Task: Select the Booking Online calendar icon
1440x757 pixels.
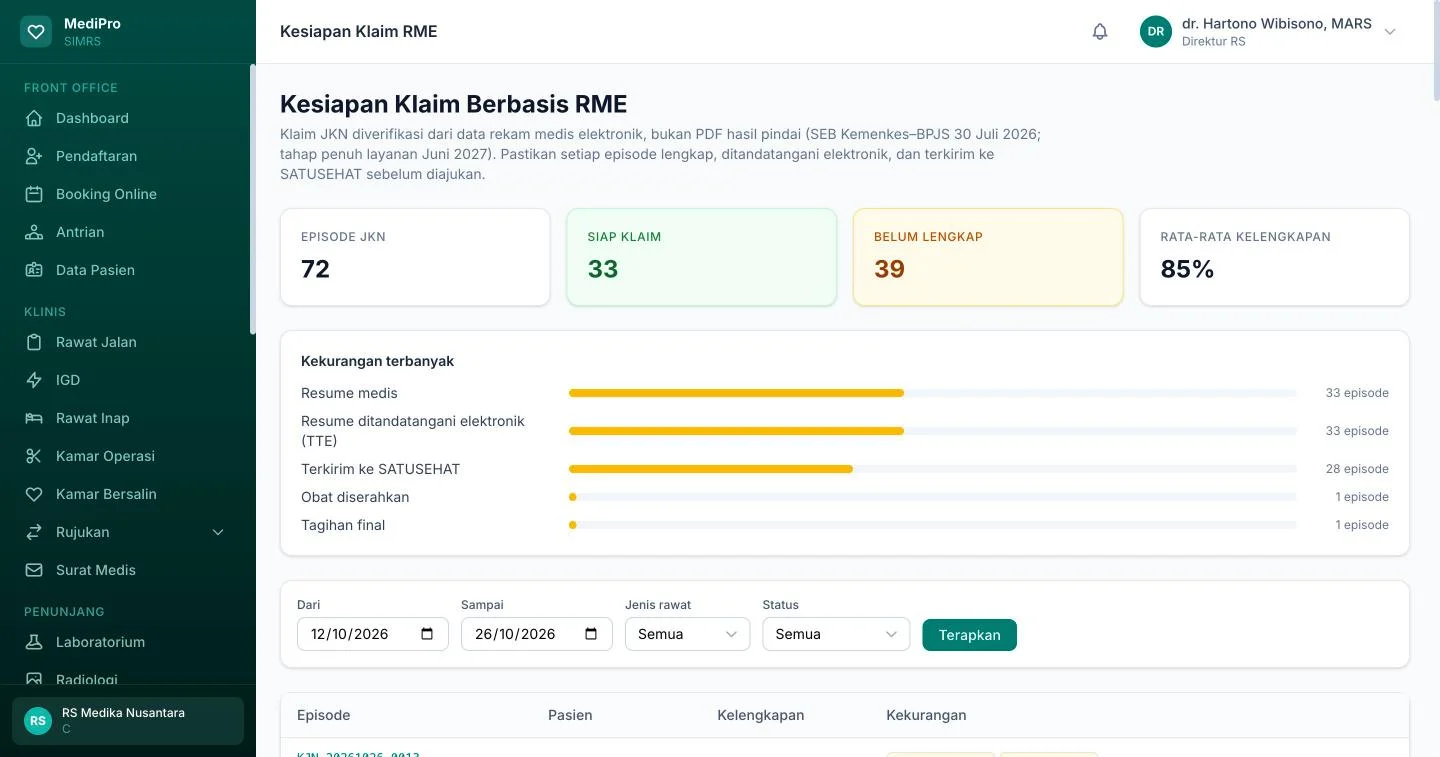Action: [34, 194]
